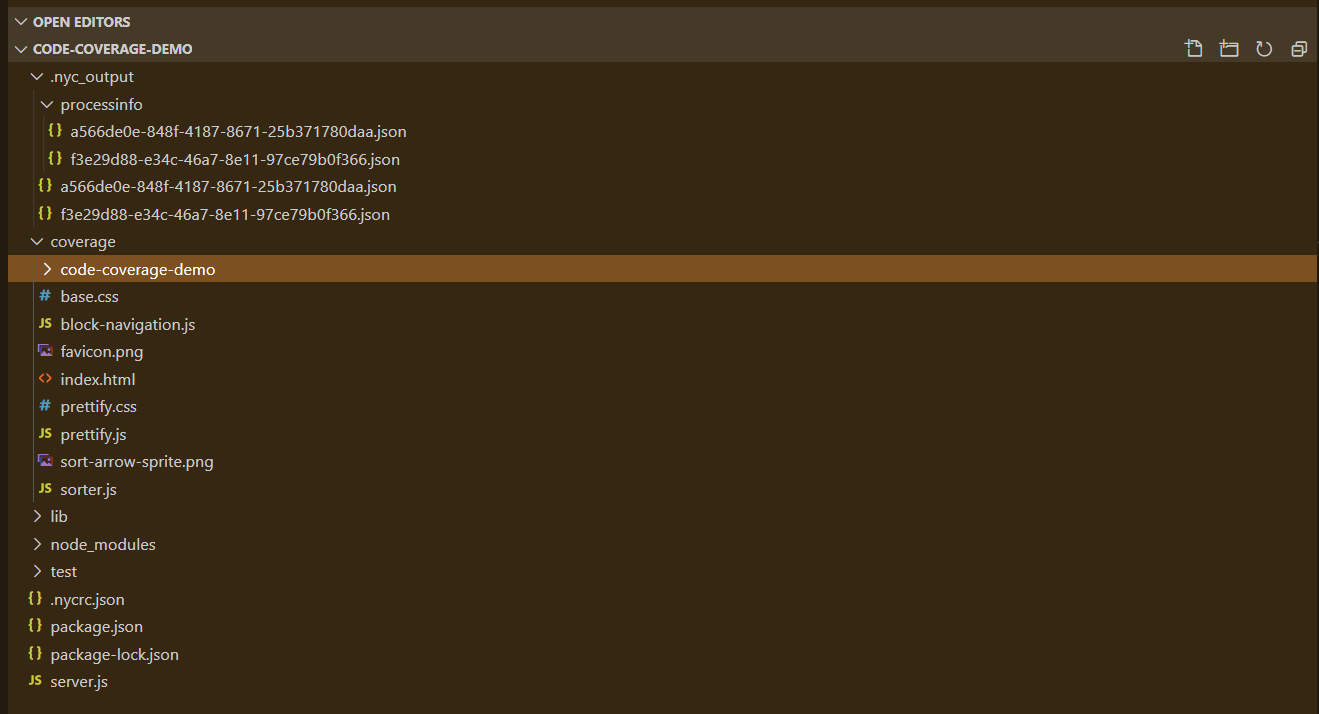Image resolution: width=1319 pixels, height=714 pixels.
Task: Select the lib folder name
Action: coord(59,516)
